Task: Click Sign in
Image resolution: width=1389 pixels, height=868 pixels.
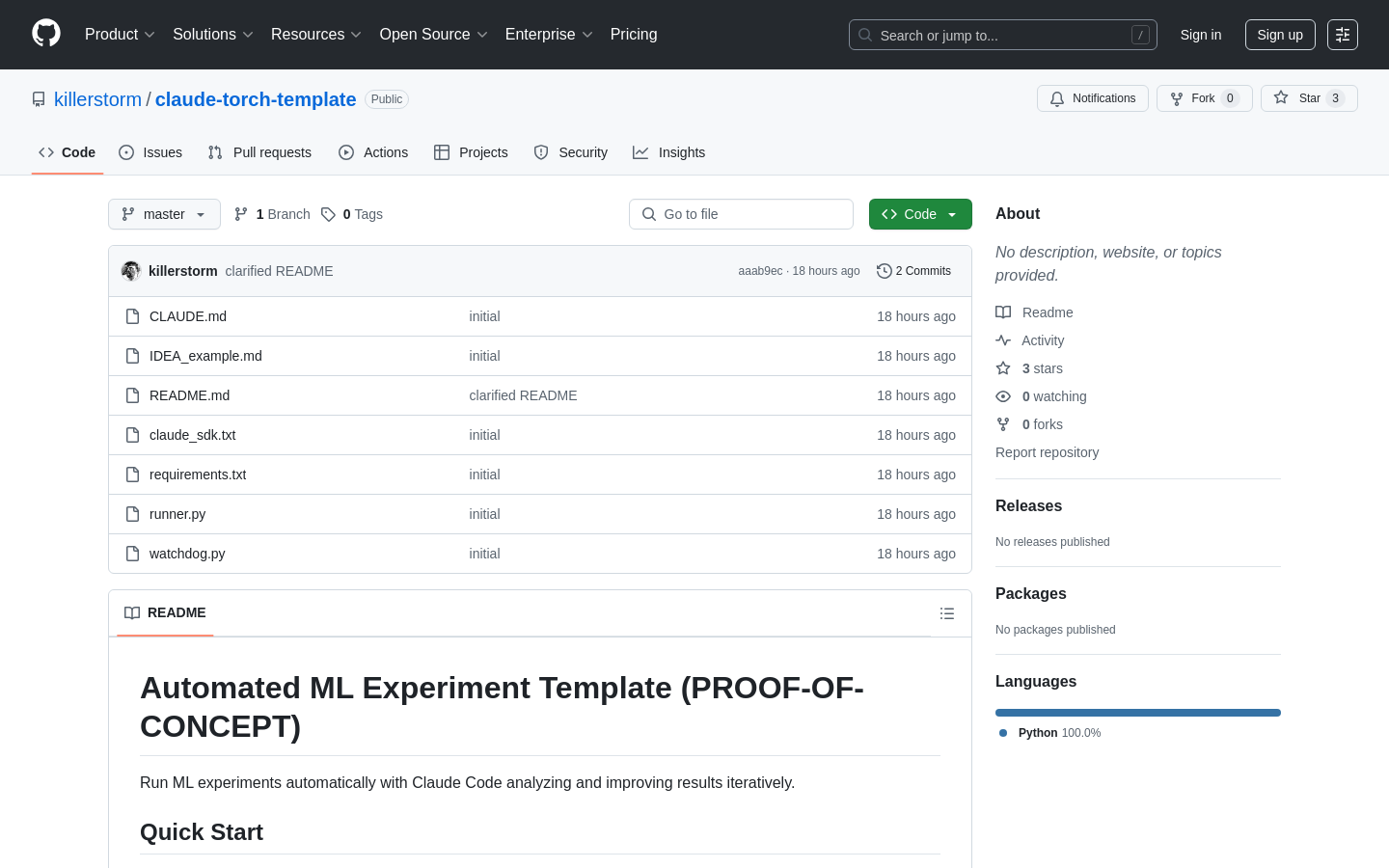Action: tap(1201, 35)
